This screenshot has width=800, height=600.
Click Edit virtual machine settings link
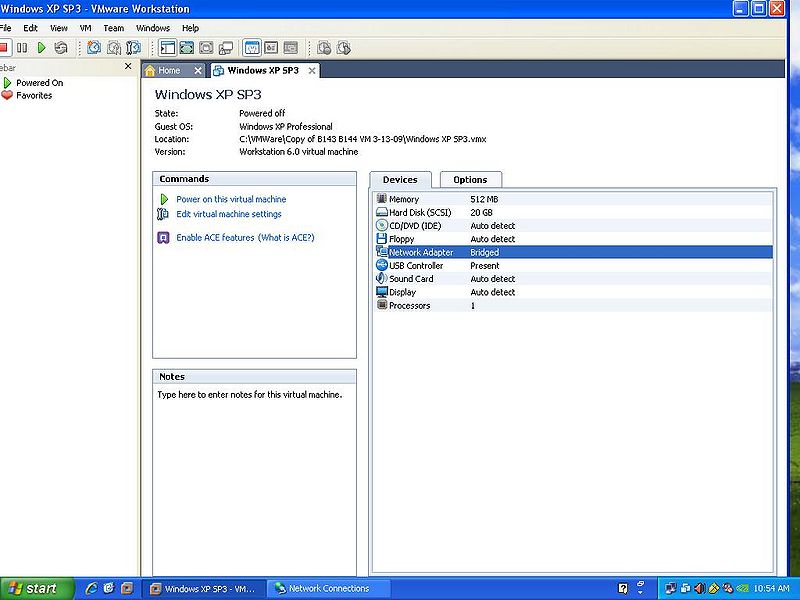tap(229, 214)
